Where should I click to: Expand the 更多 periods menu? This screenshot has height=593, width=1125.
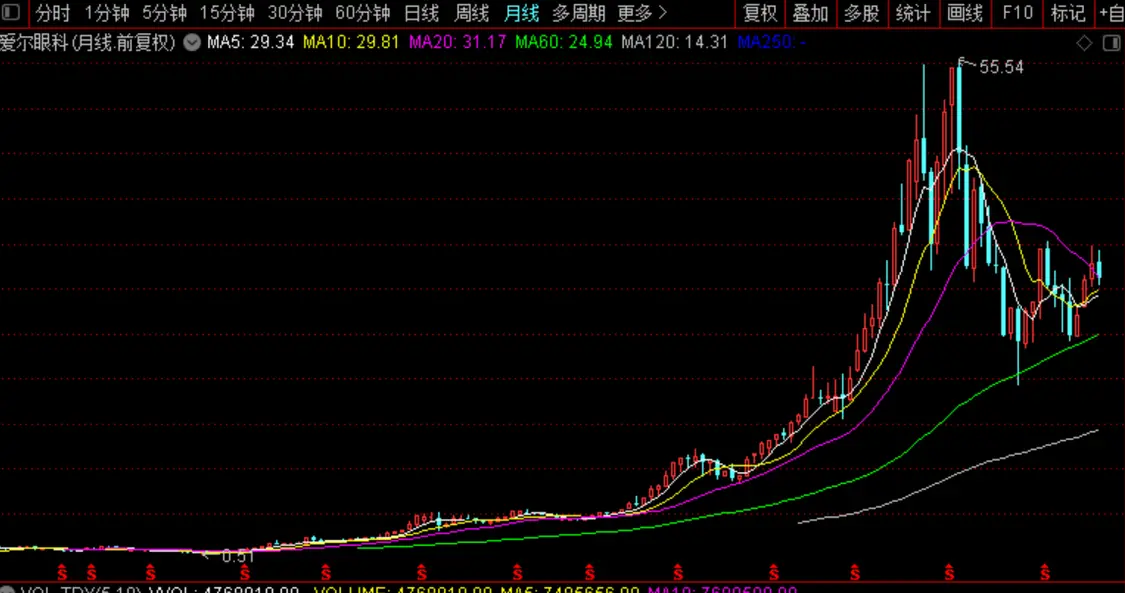pos(642,13)
